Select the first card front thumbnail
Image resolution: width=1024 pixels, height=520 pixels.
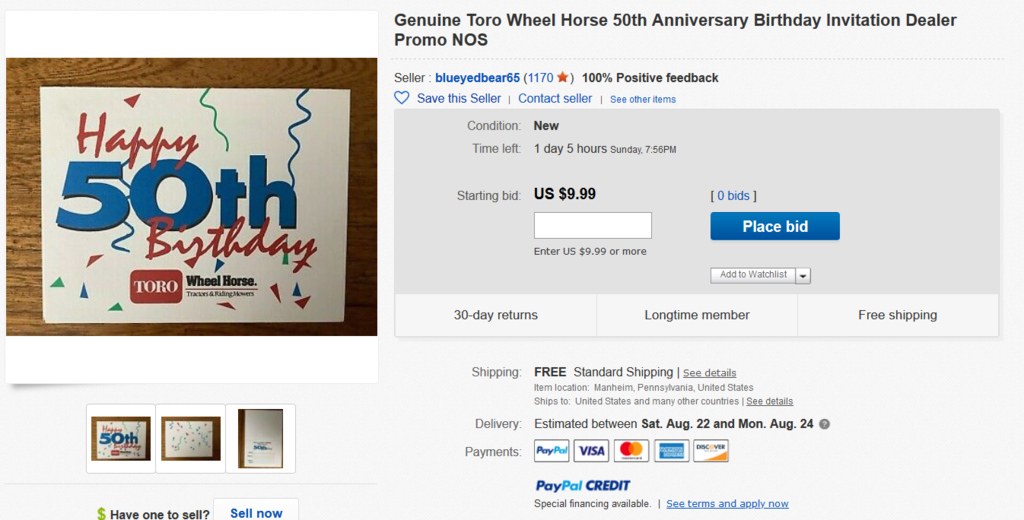click(121, 438)
